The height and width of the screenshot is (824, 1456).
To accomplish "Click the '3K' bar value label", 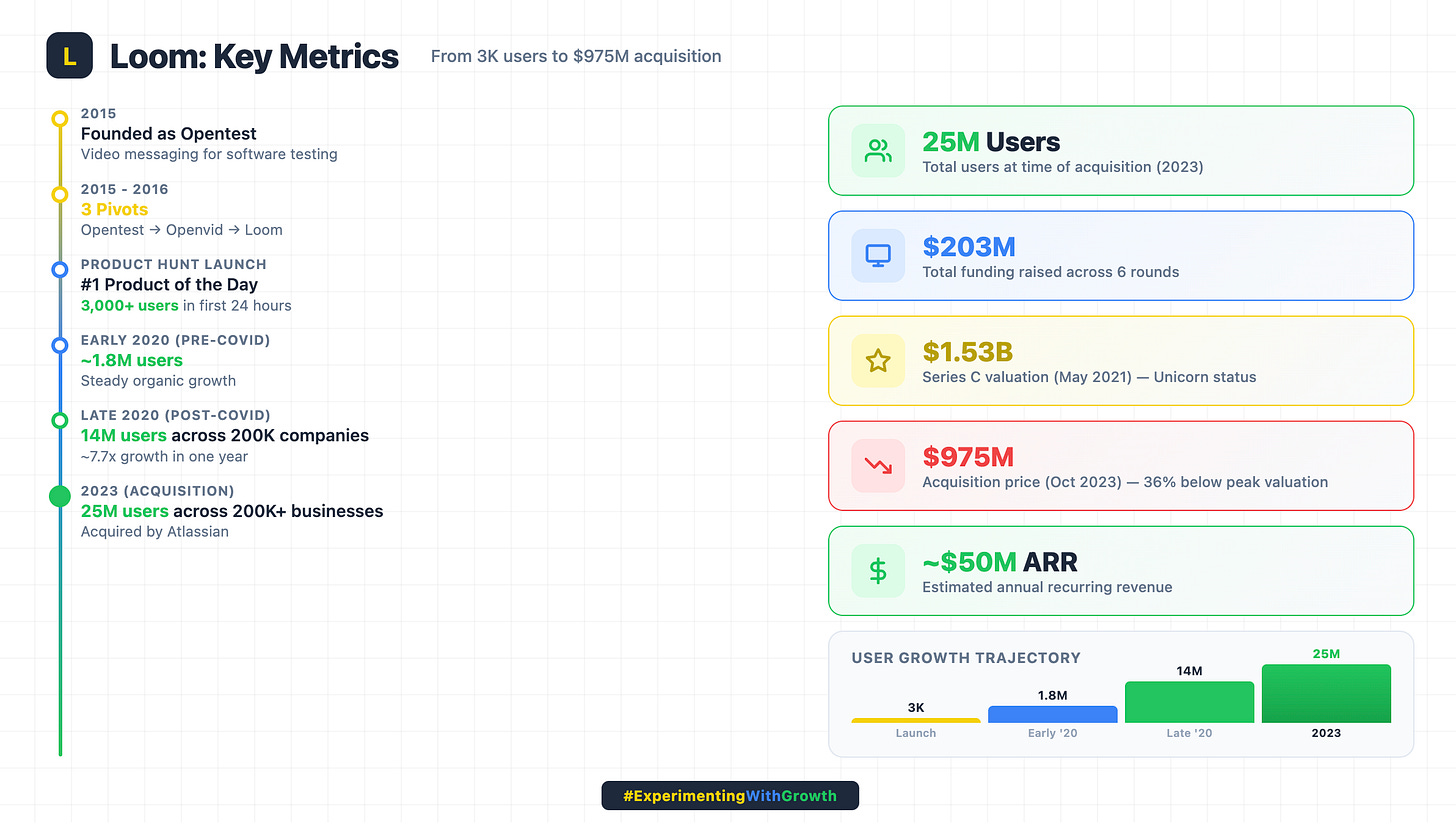I will (x=916, y=707).
